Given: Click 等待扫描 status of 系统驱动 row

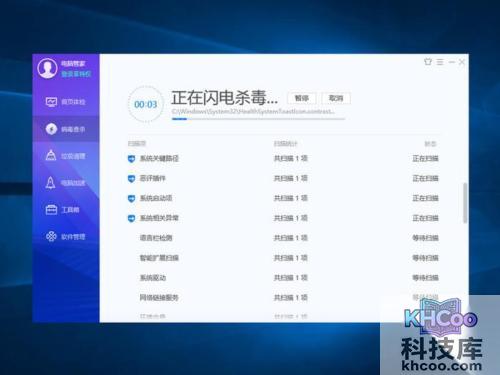Looking at the screenshot, I should (425, 278).
